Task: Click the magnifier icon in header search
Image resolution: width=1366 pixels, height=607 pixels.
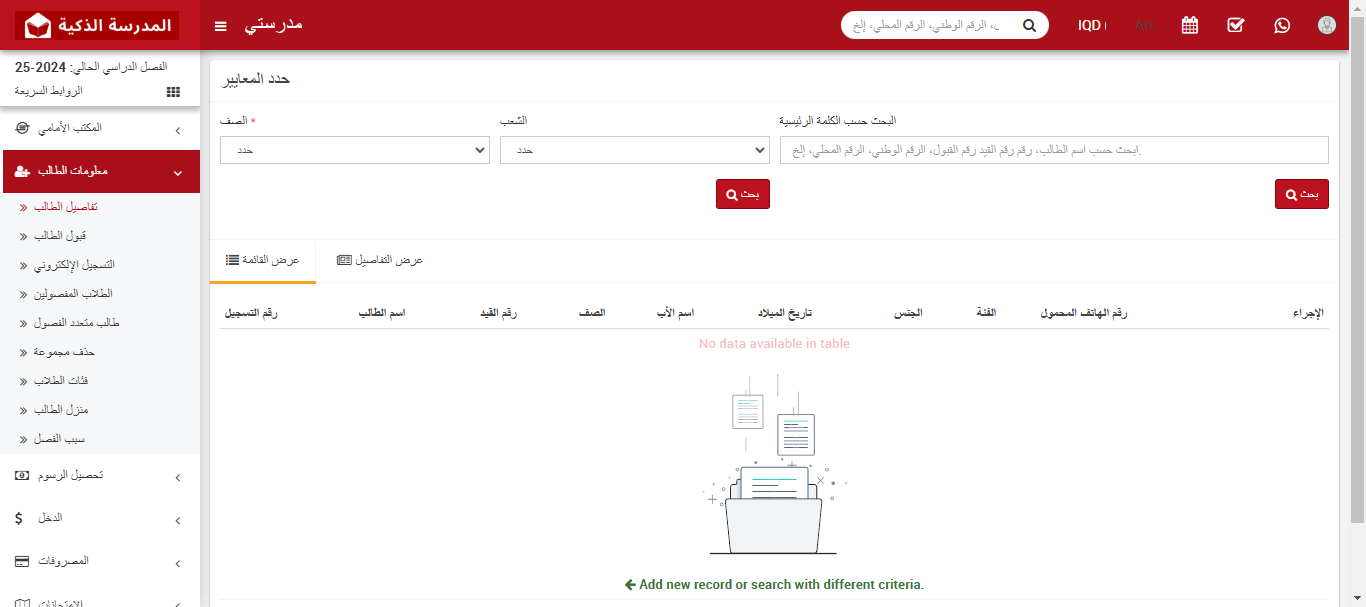Action: pos(1029,25)
